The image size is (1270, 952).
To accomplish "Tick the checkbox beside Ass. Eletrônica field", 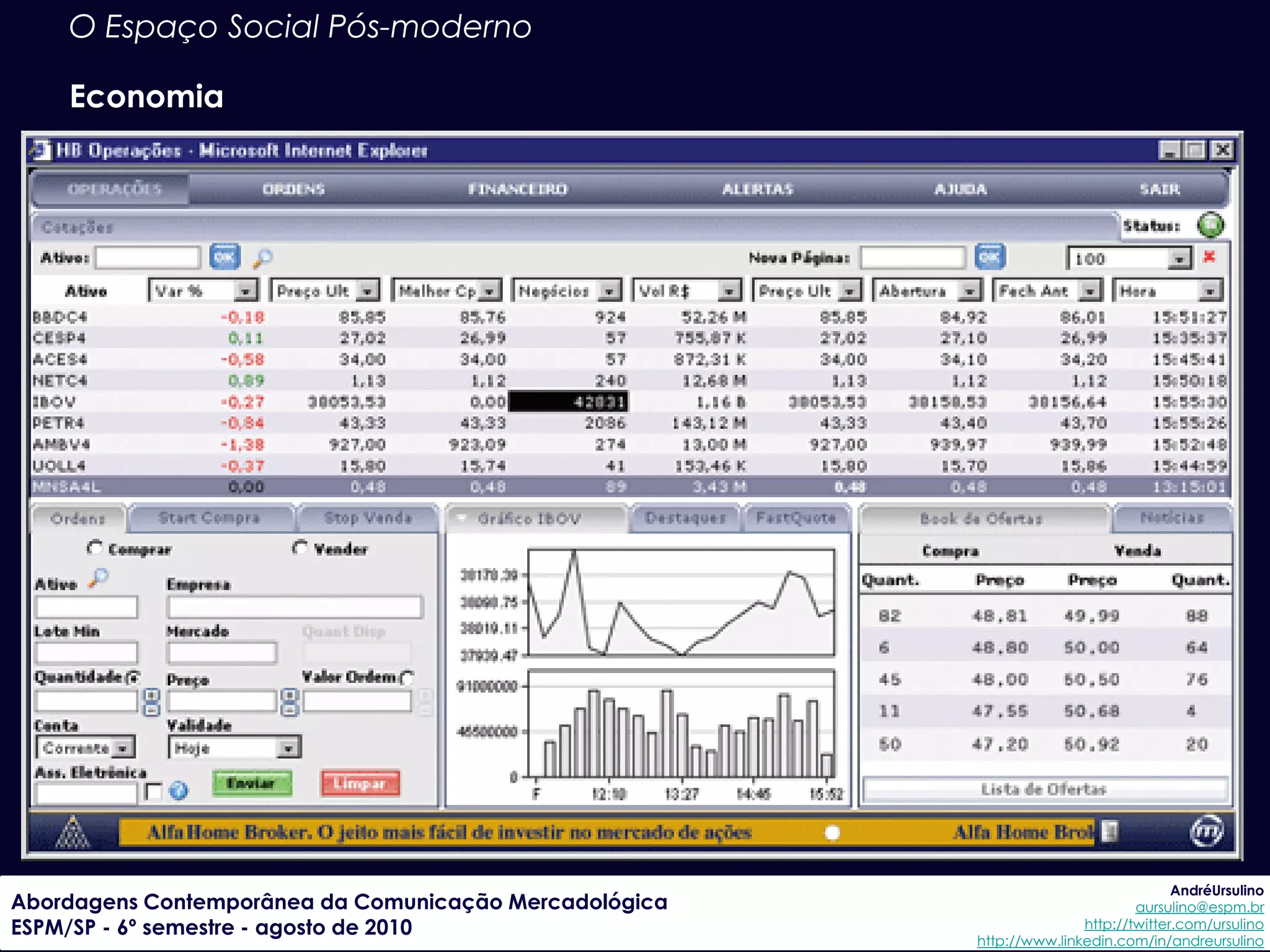I will coord(153,791).
